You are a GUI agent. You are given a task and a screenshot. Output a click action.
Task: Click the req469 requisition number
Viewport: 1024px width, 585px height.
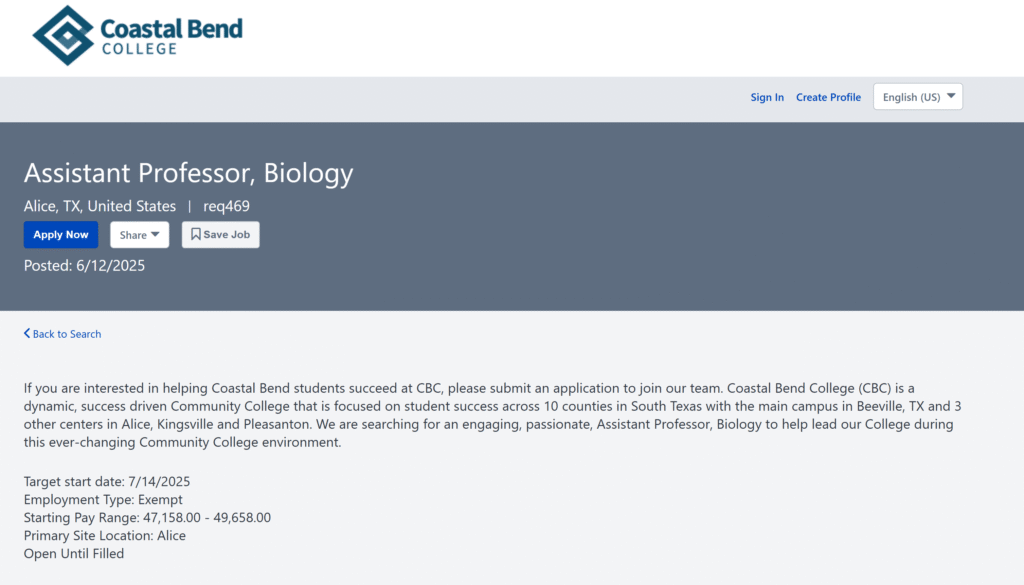pyautogui.click(x=226, y=207)
